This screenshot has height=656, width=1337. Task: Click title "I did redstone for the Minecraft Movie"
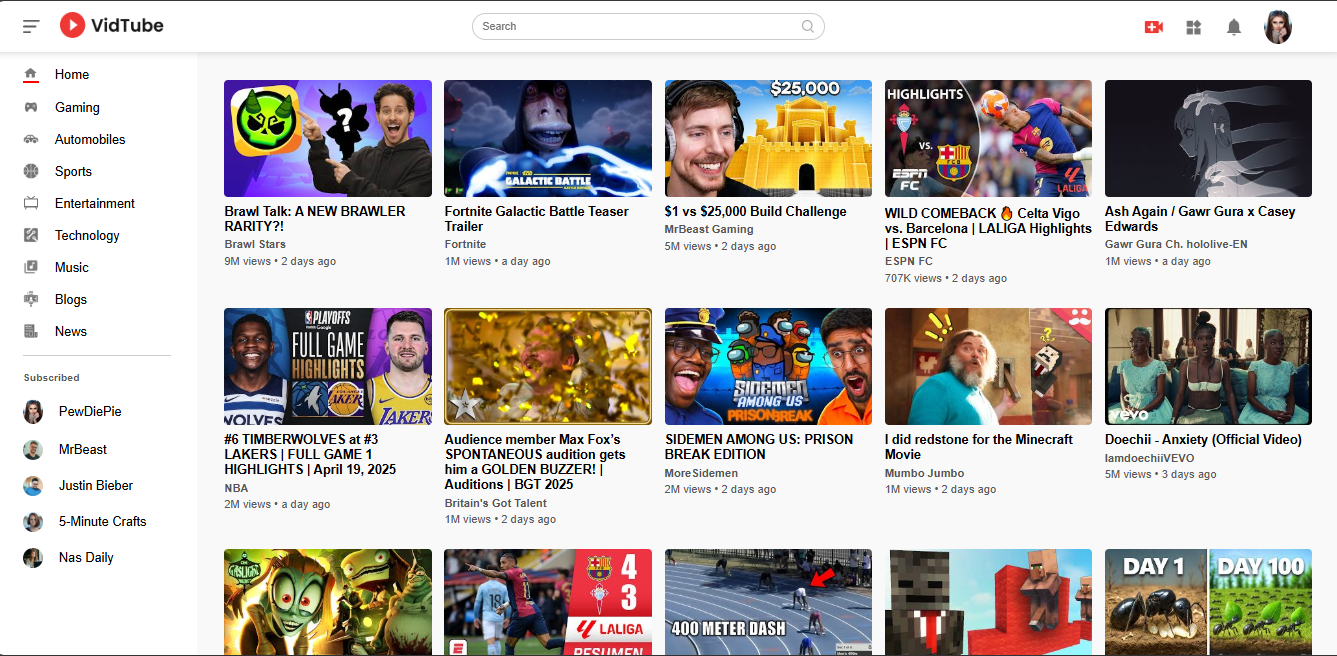coord(979,447)
